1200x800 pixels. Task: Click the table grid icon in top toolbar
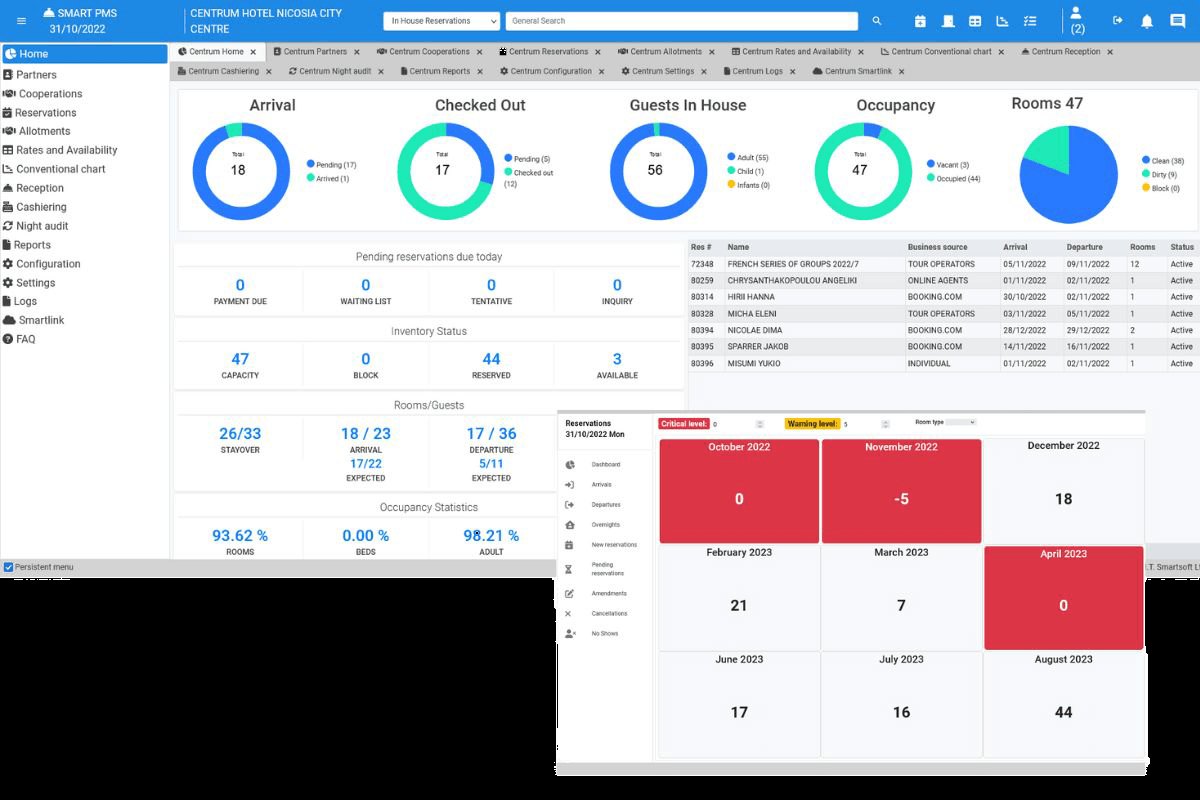975,21
